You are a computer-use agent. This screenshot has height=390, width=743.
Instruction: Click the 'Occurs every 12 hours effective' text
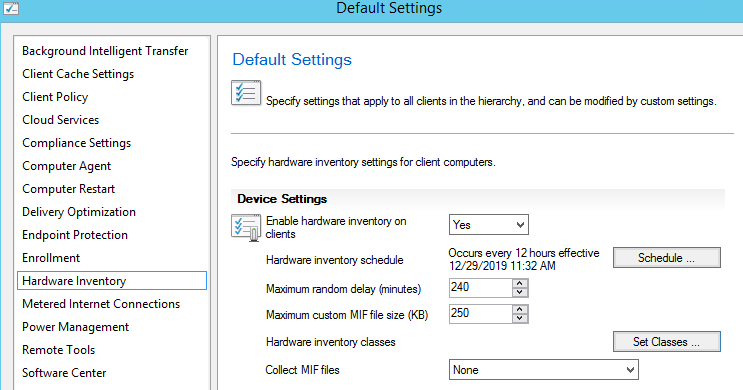click(524, 253)
